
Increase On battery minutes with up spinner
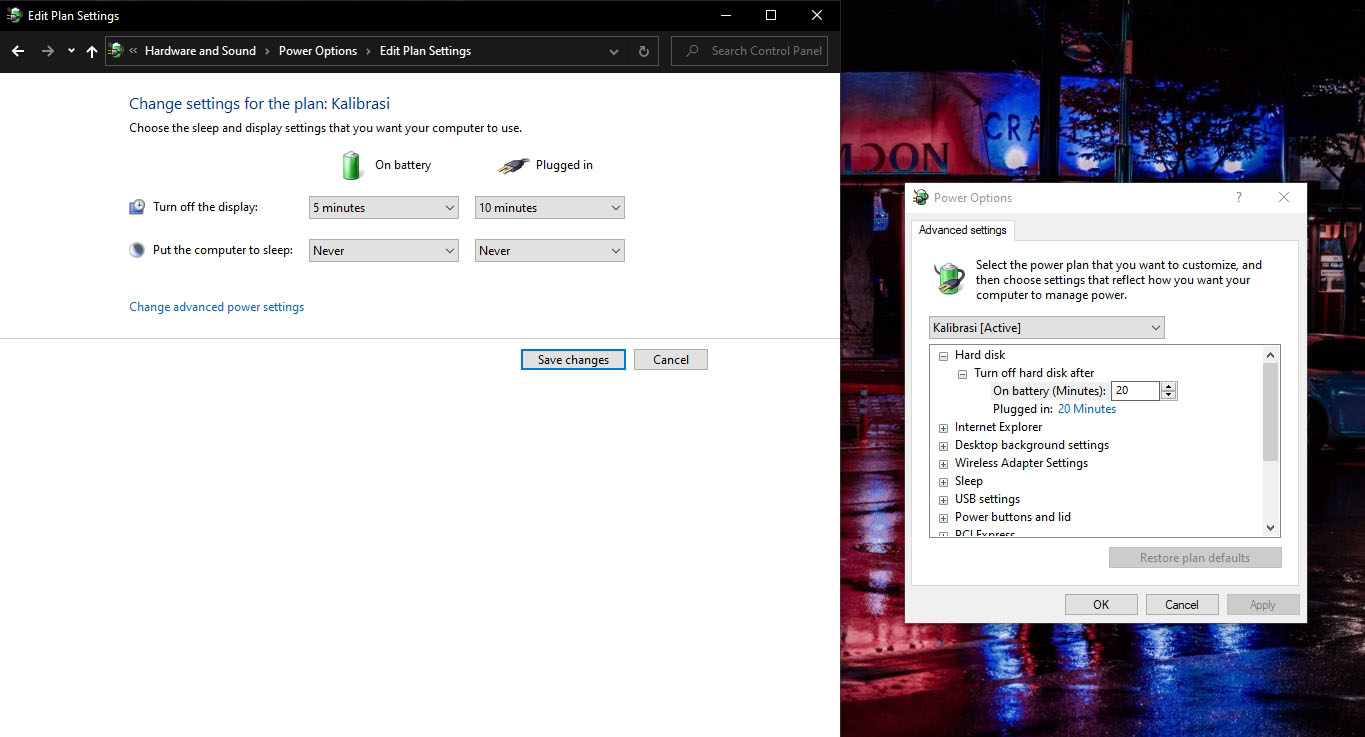click(x=1169, y=387)
